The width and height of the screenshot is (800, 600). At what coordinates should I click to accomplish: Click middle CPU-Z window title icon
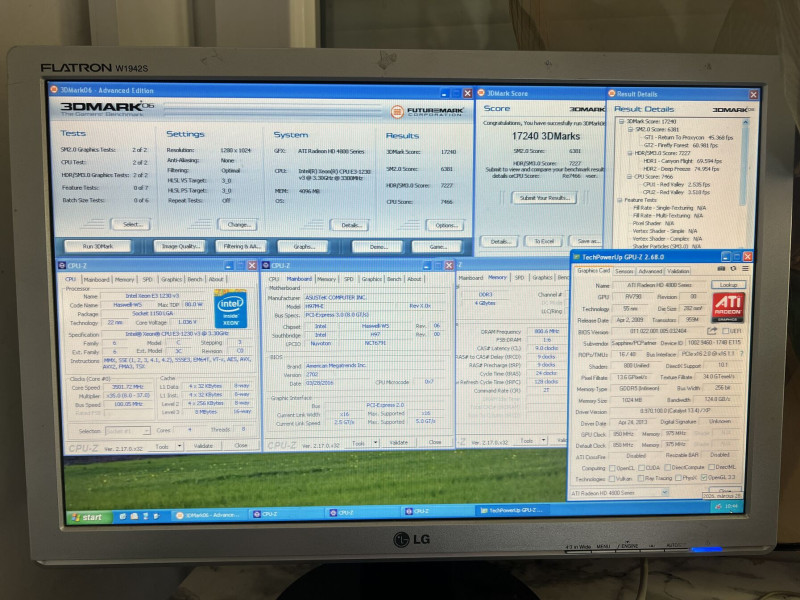click(x=265, y=265)
